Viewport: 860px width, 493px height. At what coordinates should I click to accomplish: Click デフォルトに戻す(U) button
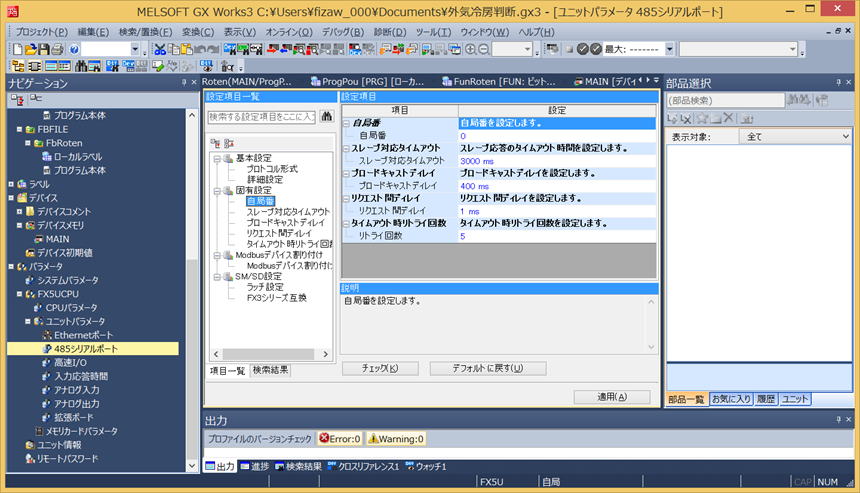click(488, 368)
